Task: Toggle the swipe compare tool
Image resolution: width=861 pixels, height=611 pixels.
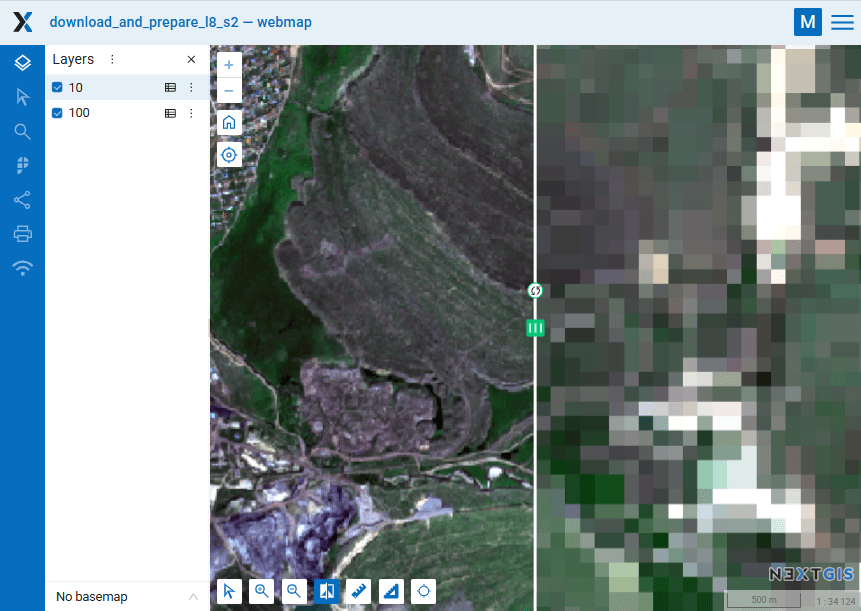Action: 327,591
